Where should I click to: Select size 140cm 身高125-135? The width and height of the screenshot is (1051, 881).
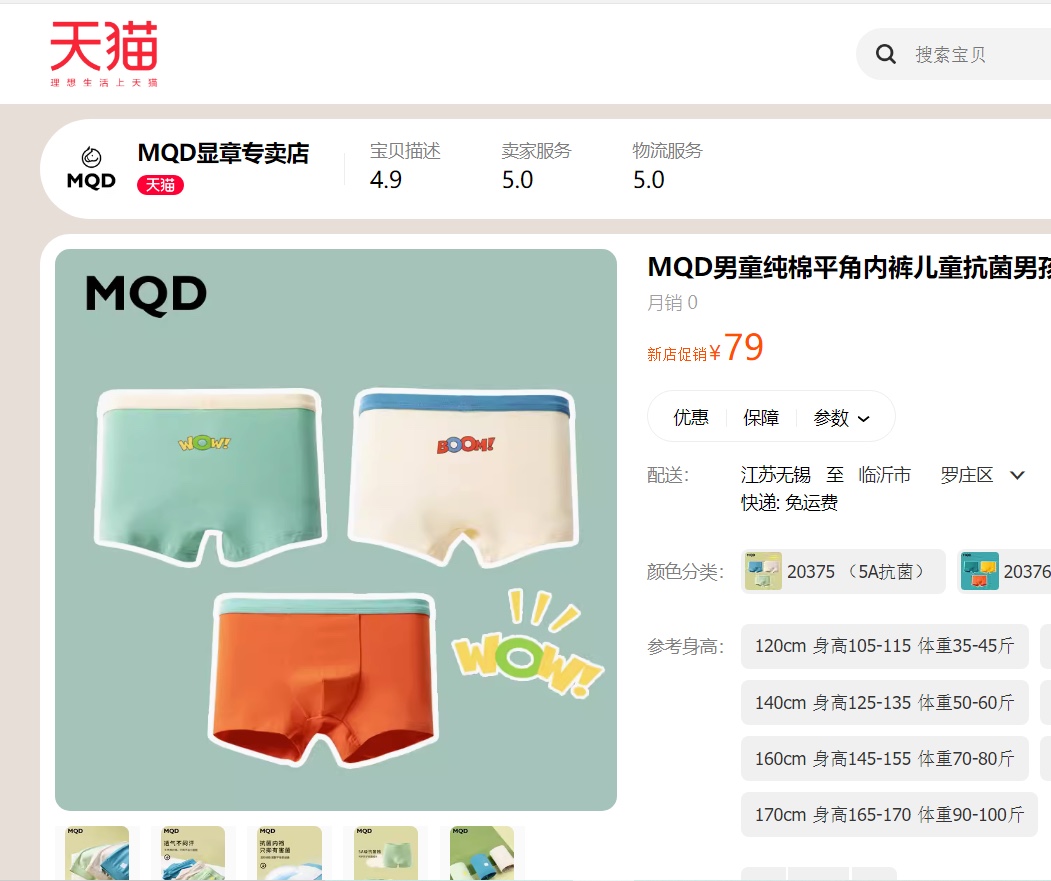[x=884, y=703]
